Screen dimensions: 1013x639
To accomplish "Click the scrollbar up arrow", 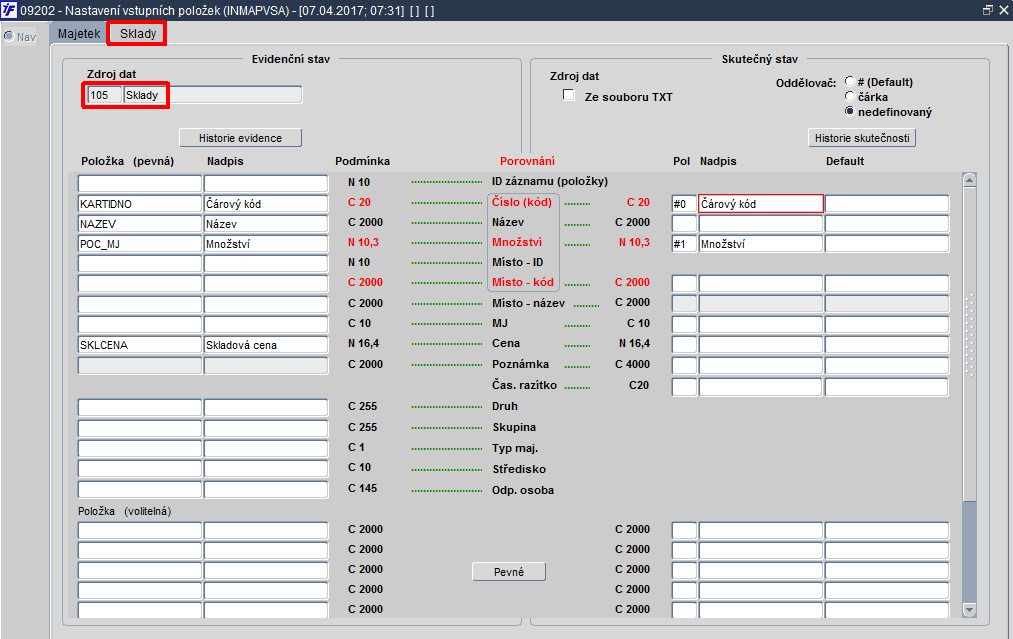I will 969,180.
